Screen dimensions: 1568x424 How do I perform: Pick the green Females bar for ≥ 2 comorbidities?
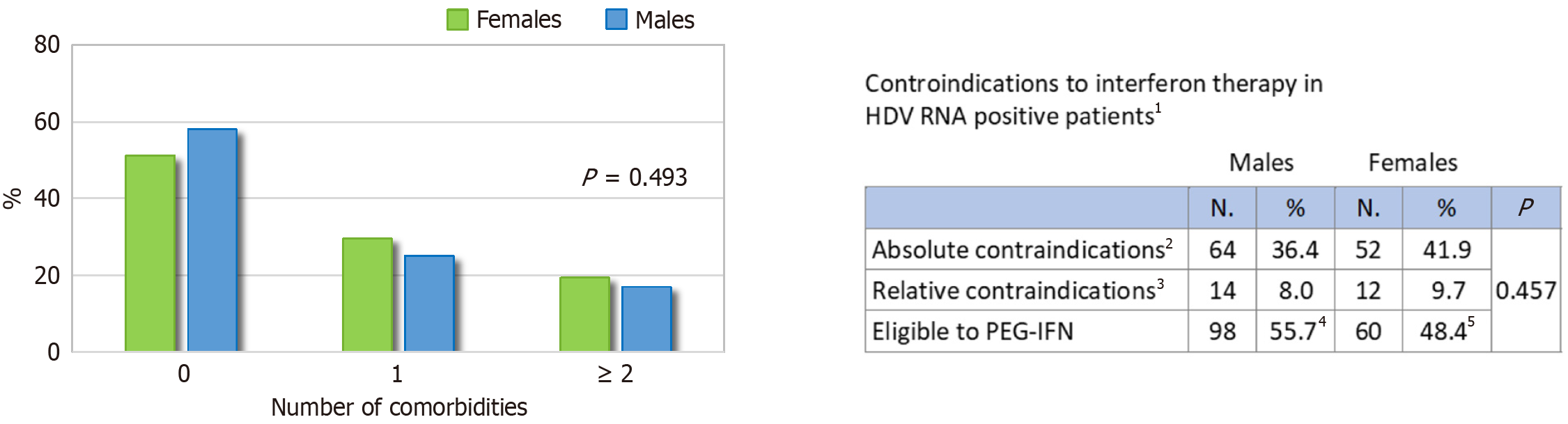[x=584, y=314]
